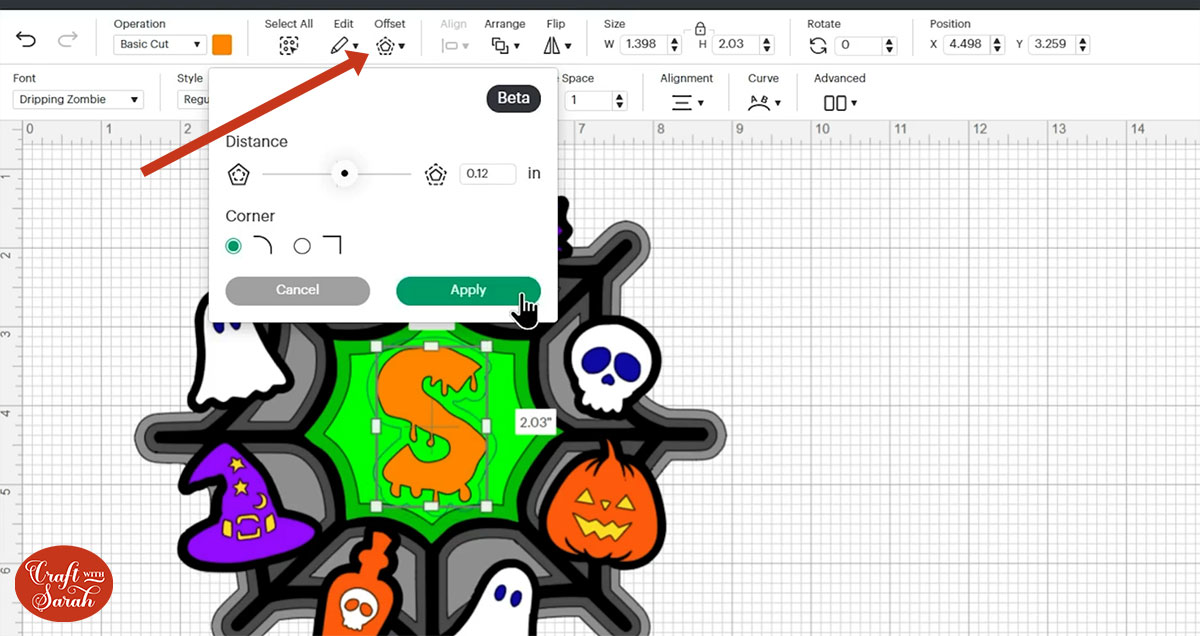The height and width of the screenshot is (636, 1200).
Task: Open the Operation Basic Cut dropdown
Action: 160,44
